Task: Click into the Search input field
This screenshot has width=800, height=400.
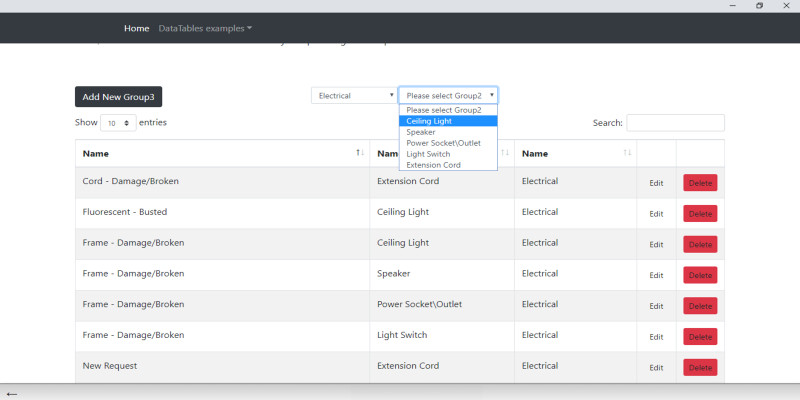Action: pyautogui.click(x=675, y=123)
